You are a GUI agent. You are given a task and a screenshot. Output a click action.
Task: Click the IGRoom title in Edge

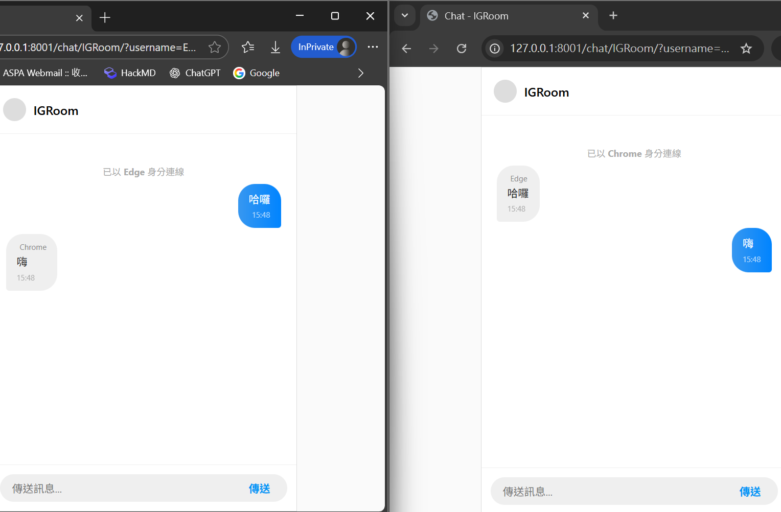point(56,111)
